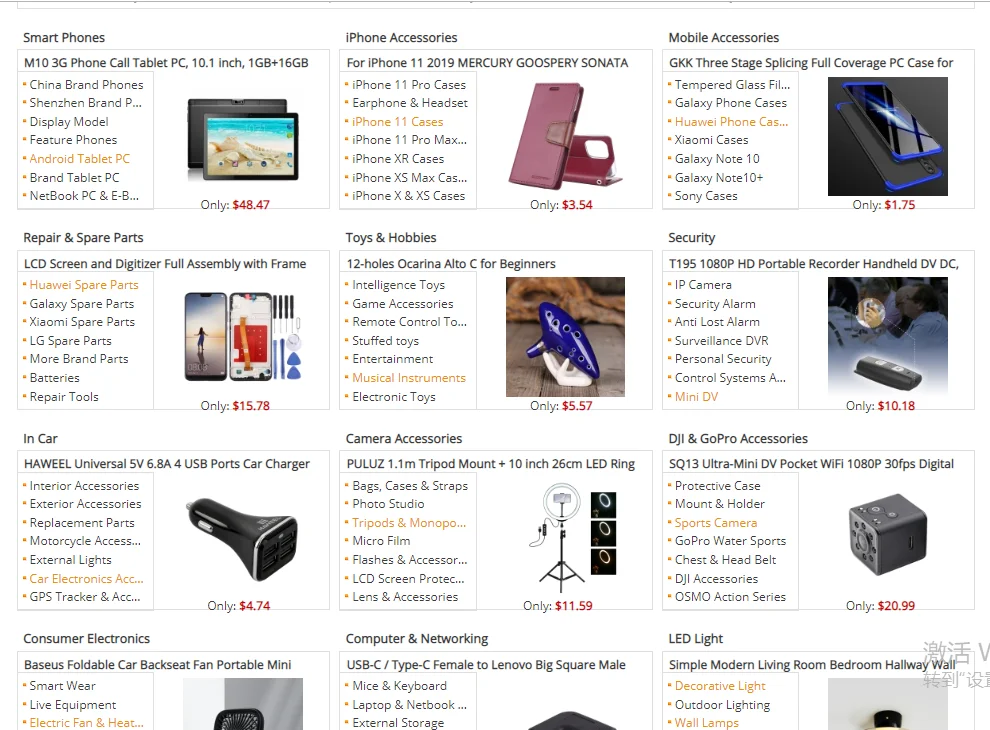The image size is (990, 730).
Task: Click the maroon iPhone 11 wallet case image
Action: point(565,136)
